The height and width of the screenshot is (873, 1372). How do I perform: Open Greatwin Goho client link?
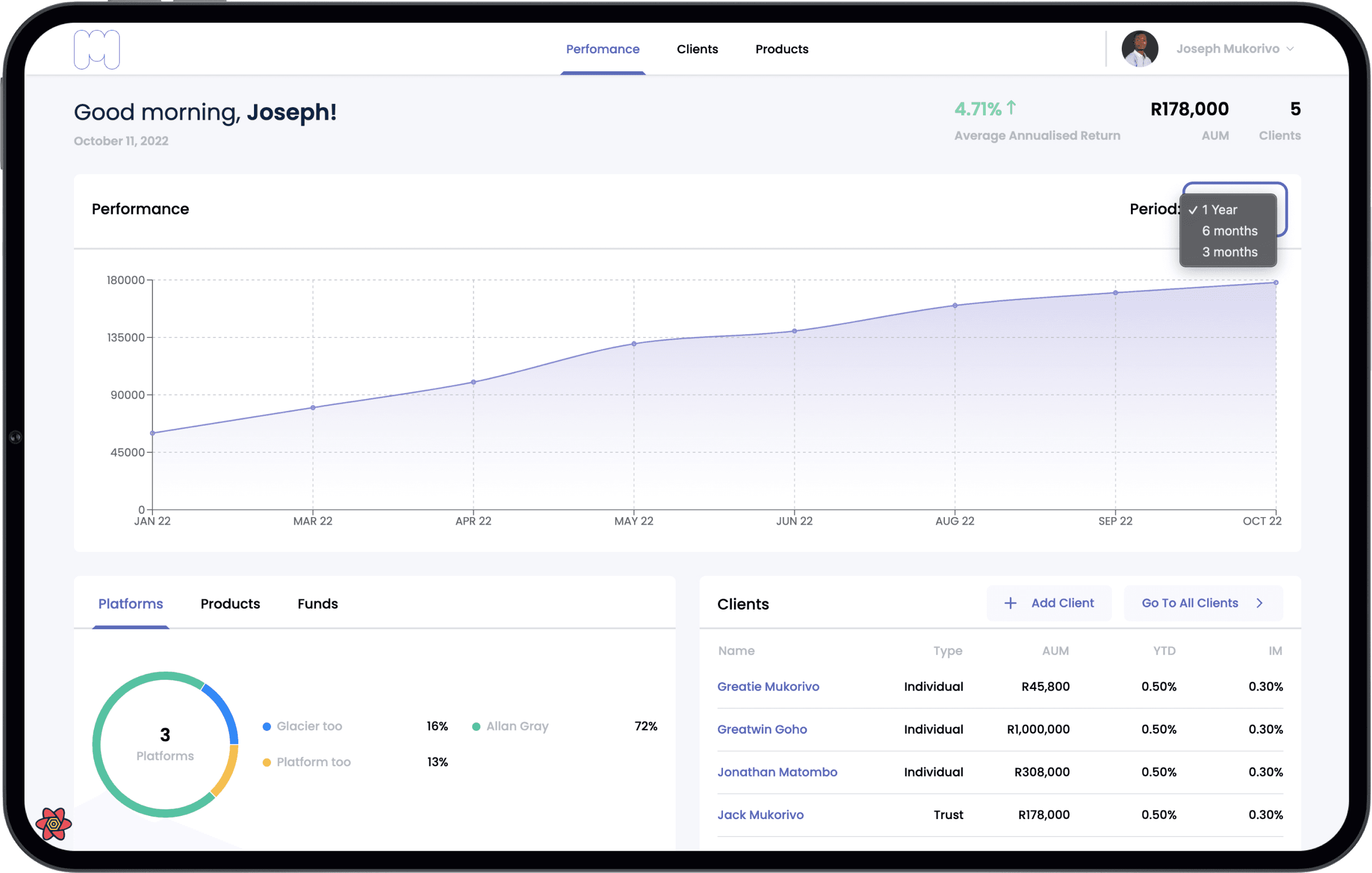[762, 729]
